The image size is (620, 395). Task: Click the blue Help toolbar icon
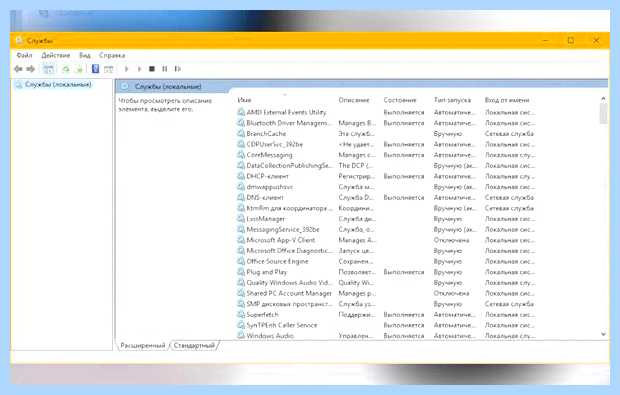[x=95, y=69]
